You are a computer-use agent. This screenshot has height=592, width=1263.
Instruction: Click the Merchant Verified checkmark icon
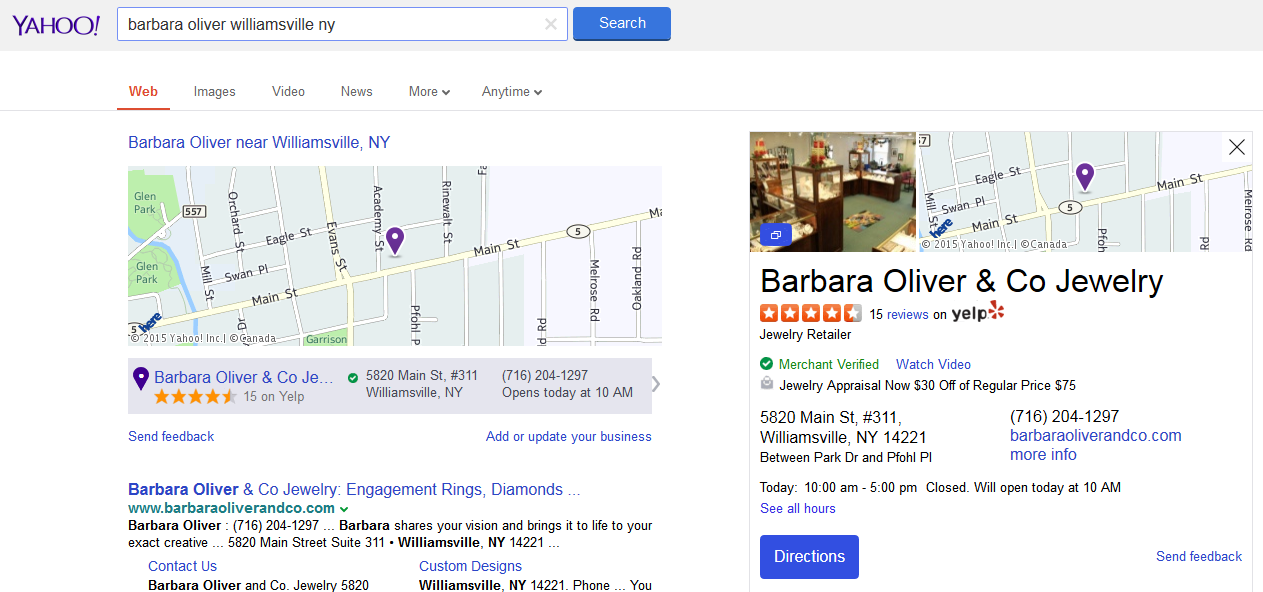[767, 364]
